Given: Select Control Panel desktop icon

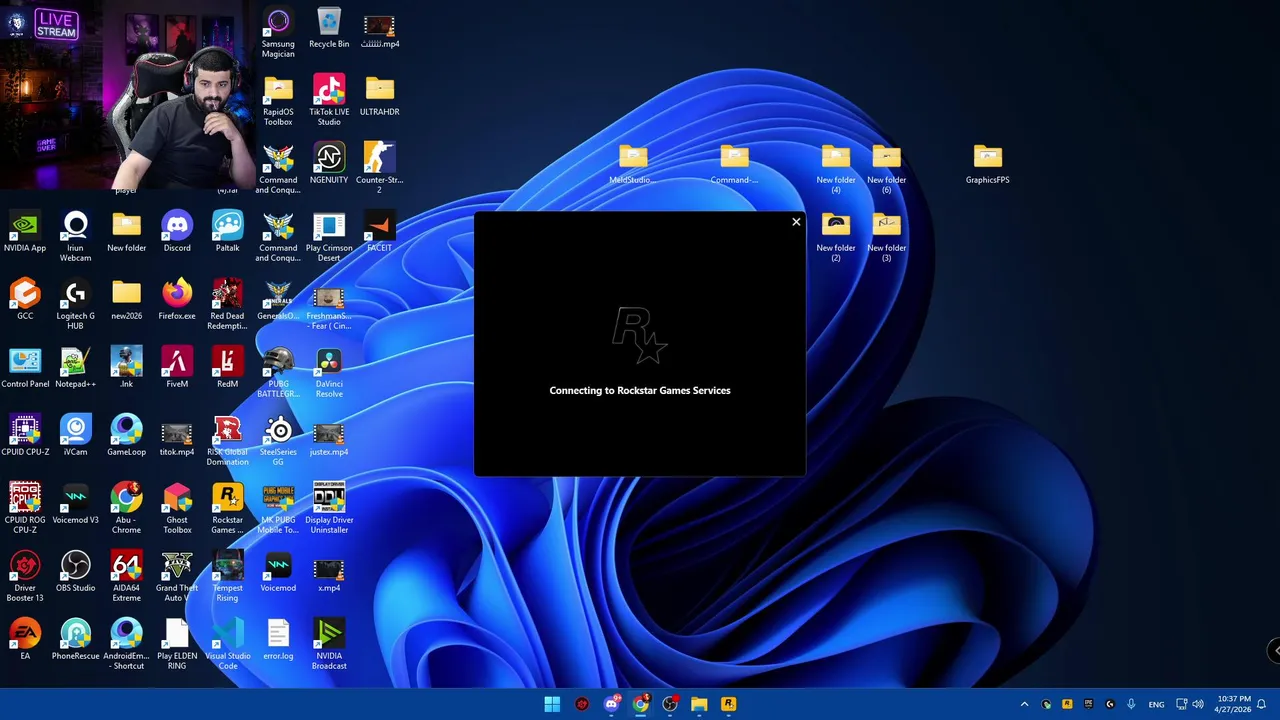Looking at the screenshot, I should (x=25, y=368).
